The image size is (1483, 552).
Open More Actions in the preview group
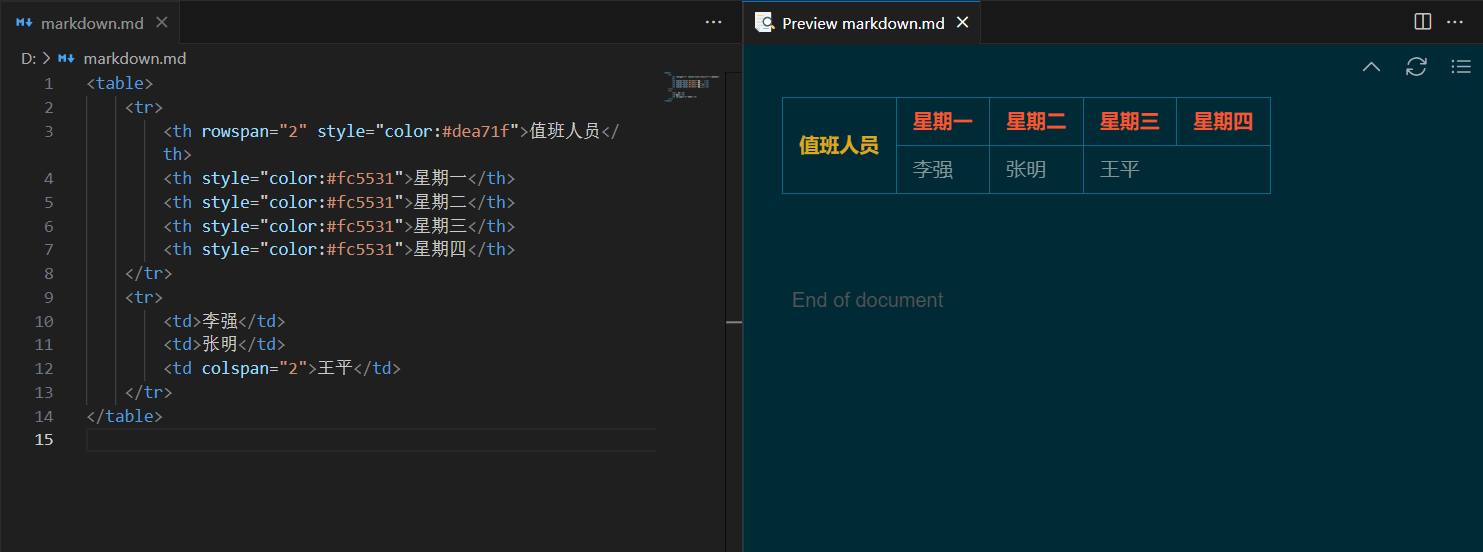coord(1455,22)
